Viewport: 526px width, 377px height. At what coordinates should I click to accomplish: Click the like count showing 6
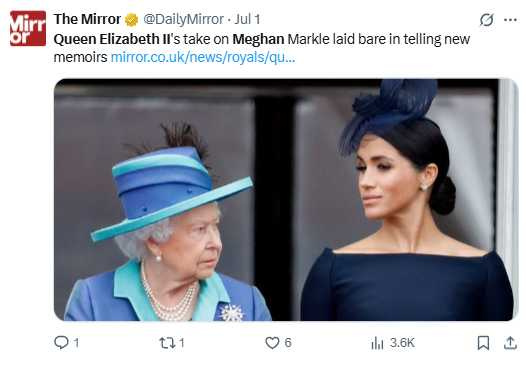(x=288, y=343)
